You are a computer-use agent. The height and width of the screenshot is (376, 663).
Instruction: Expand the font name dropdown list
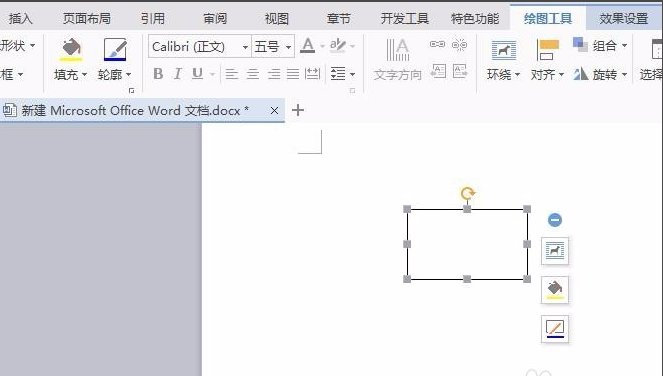[x=245, y=47]
